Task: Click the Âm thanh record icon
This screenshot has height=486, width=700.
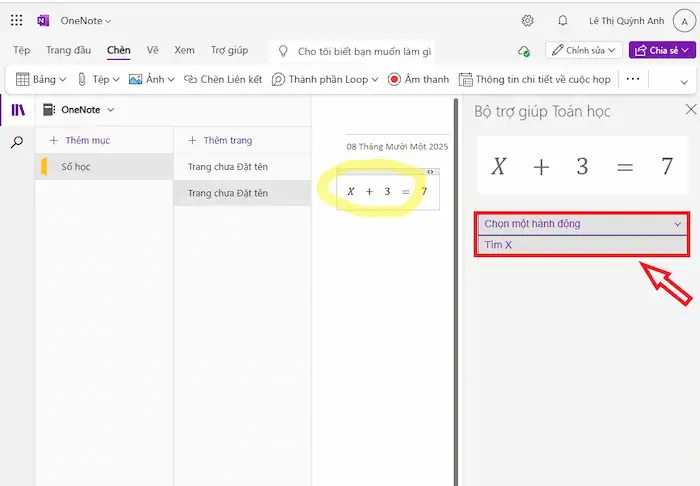Action: click(394, 79)
